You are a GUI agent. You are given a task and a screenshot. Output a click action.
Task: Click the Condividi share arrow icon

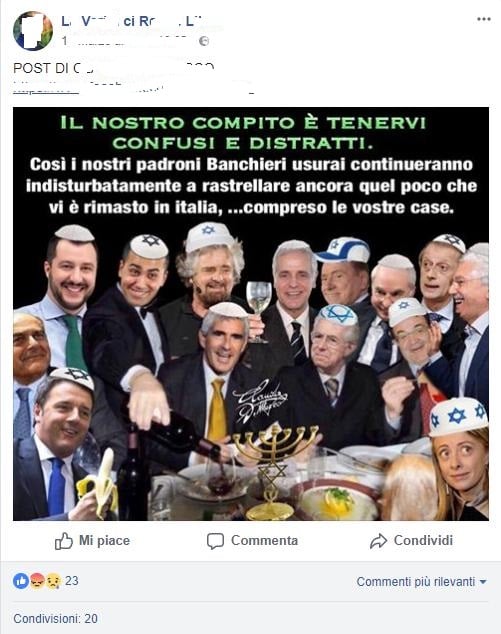pyautogui.click(x=378, y=541)
